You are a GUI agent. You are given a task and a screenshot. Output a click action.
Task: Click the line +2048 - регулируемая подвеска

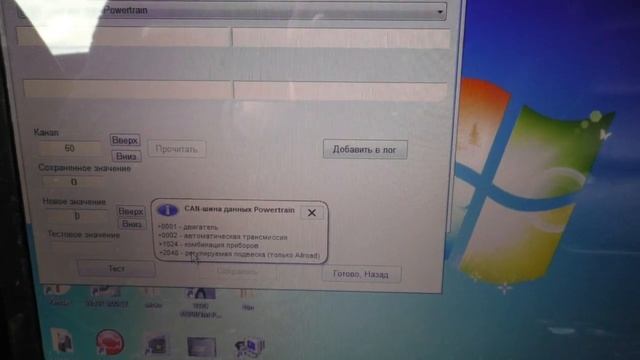tap(240, 255)
